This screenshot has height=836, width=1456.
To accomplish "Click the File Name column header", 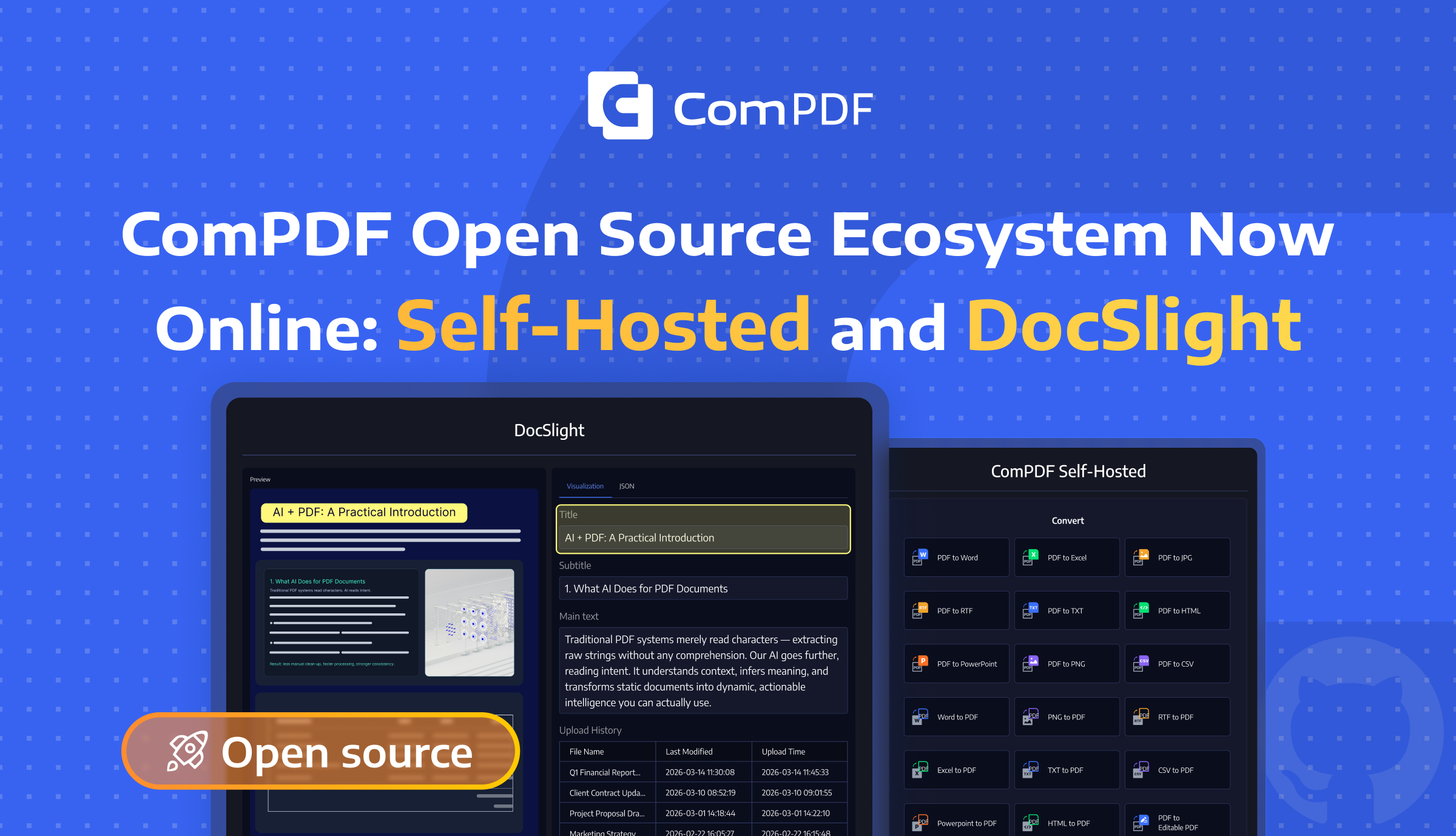I will pos(587,752).
